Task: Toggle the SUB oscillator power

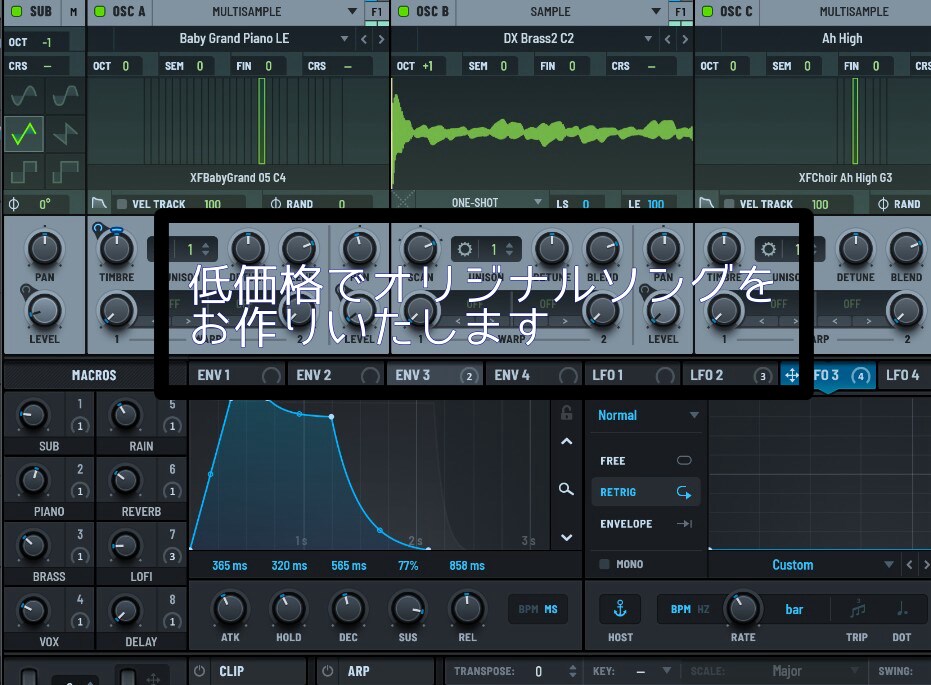Action: (x=17, y=11)
